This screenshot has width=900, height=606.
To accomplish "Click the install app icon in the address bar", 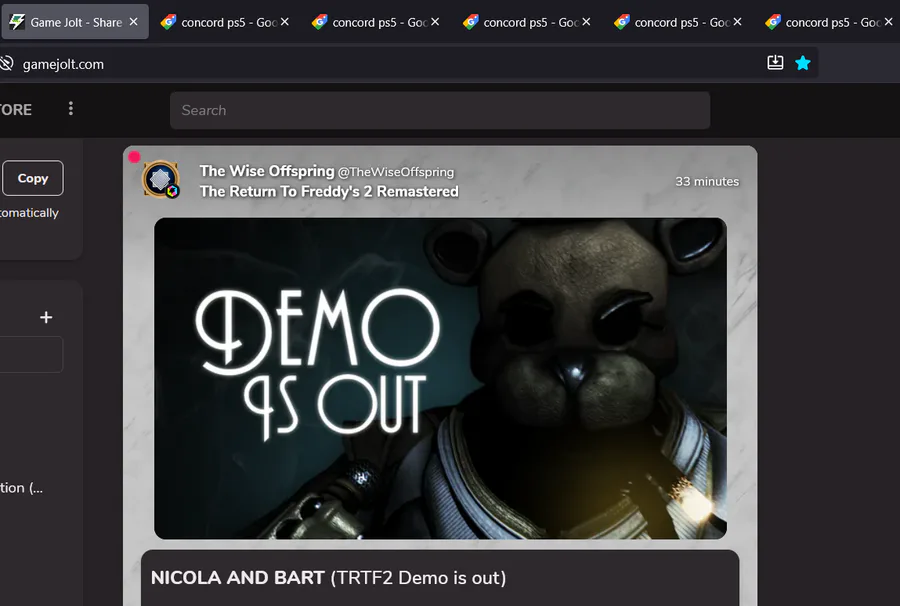I will coord(775,63).
